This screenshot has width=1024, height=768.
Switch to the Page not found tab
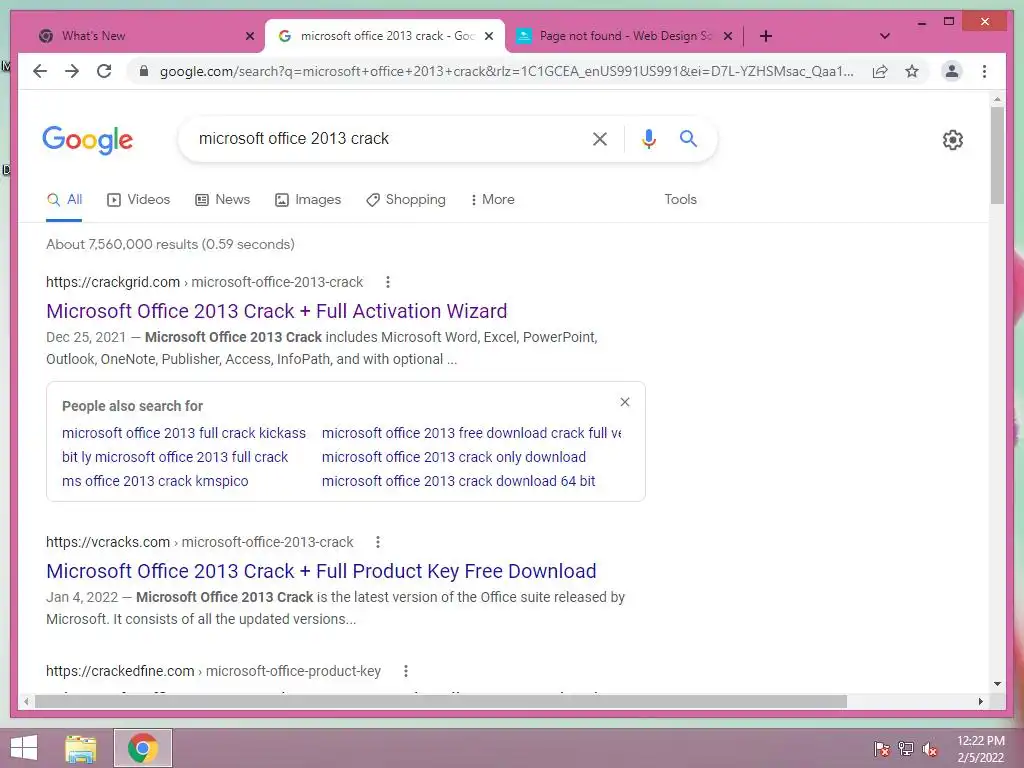(624, 36)
